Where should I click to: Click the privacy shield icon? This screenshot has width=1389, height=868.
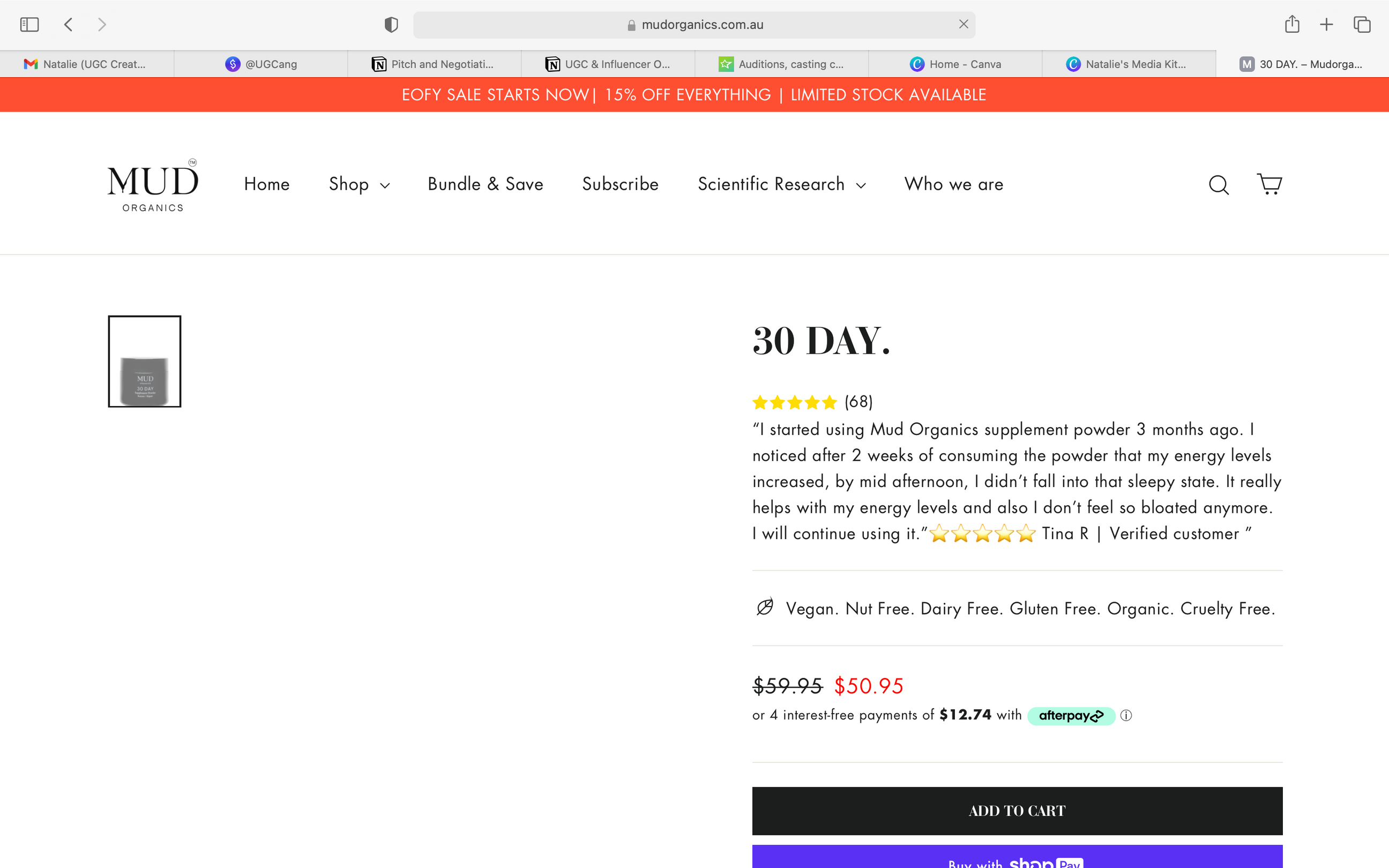pos(391,25)
